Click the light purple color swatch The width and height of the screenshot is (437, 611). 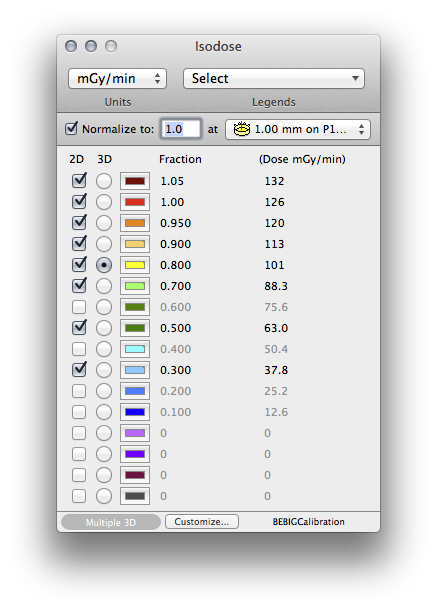[x=135, y=433]
